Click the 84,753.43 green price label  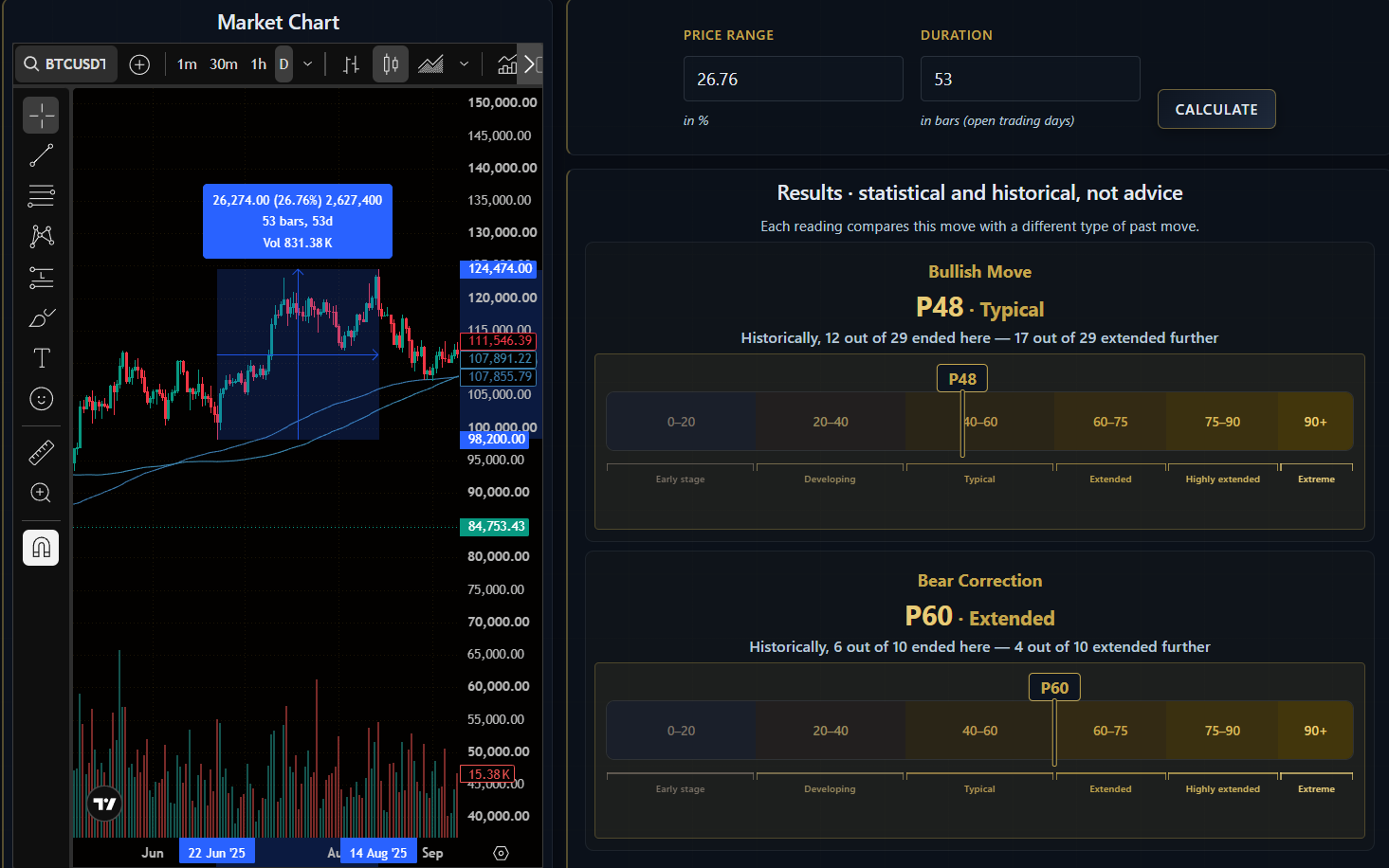click(494, 527)
